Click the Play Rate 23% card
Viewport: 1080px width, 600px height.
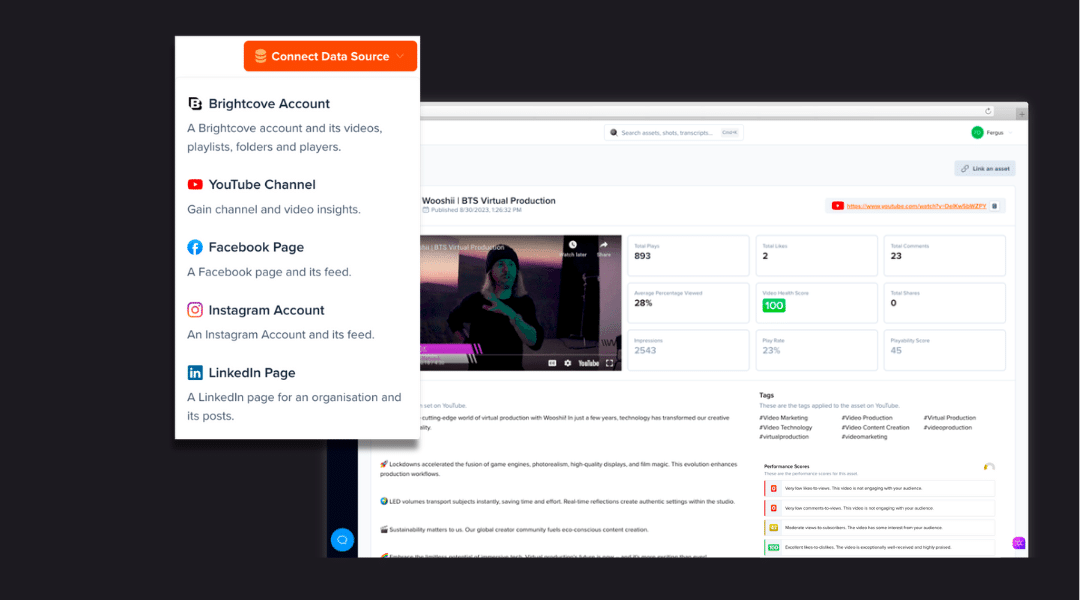(816, 350)
